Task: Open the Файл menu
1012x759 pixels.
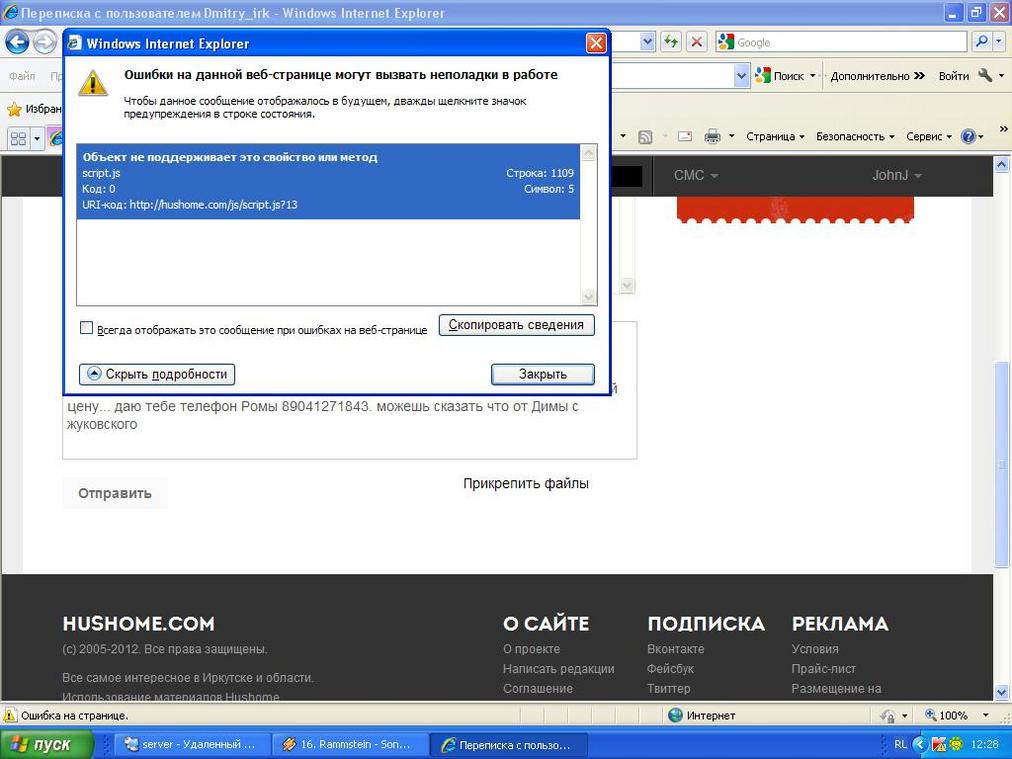Action: [x=22, y=76]
